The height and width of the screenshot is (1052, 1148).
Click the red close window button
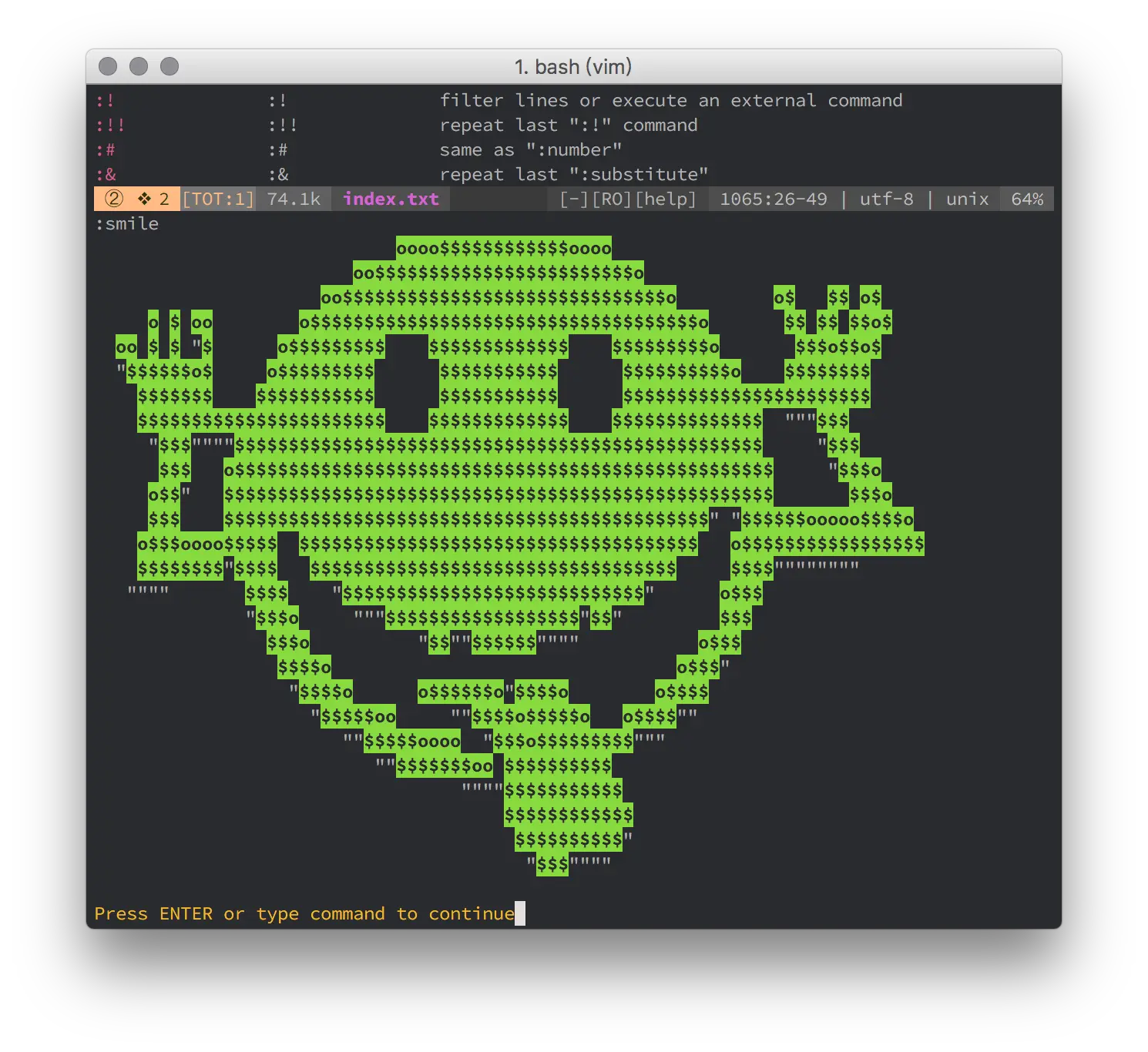pyautogui.click(x=108, y=66)
